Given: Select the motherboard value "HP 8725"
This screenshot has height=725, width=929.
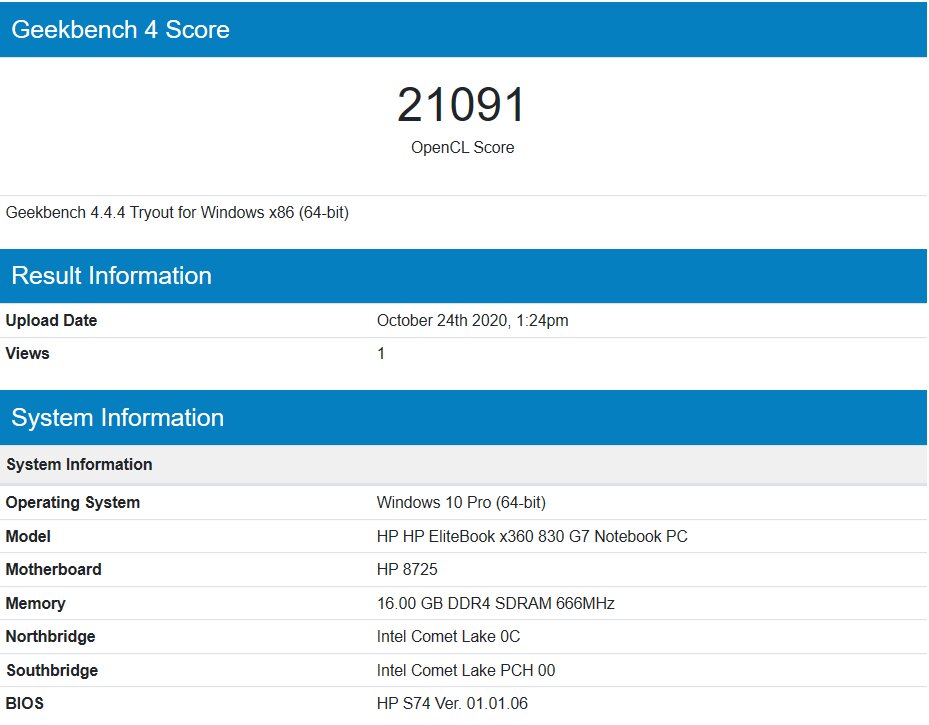Looking at the screenshot, I should pos(407,570).
